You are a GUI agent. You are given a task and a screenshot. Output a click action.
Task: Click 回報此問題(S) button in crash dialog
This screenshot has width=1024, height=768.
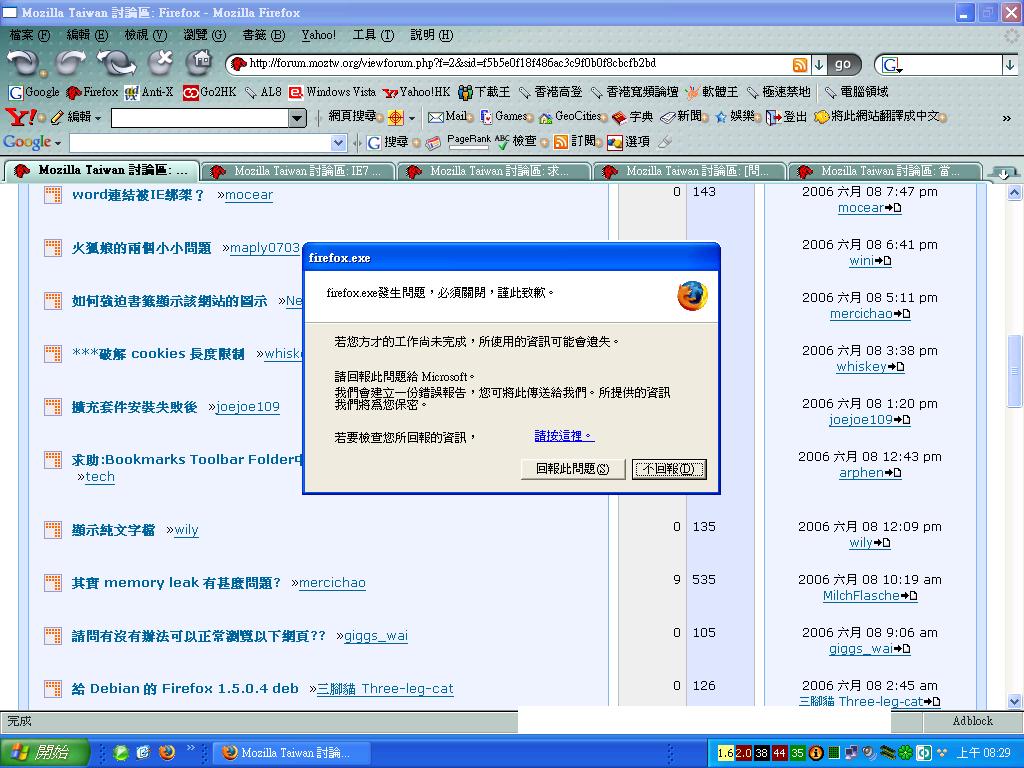pos(573,469)
